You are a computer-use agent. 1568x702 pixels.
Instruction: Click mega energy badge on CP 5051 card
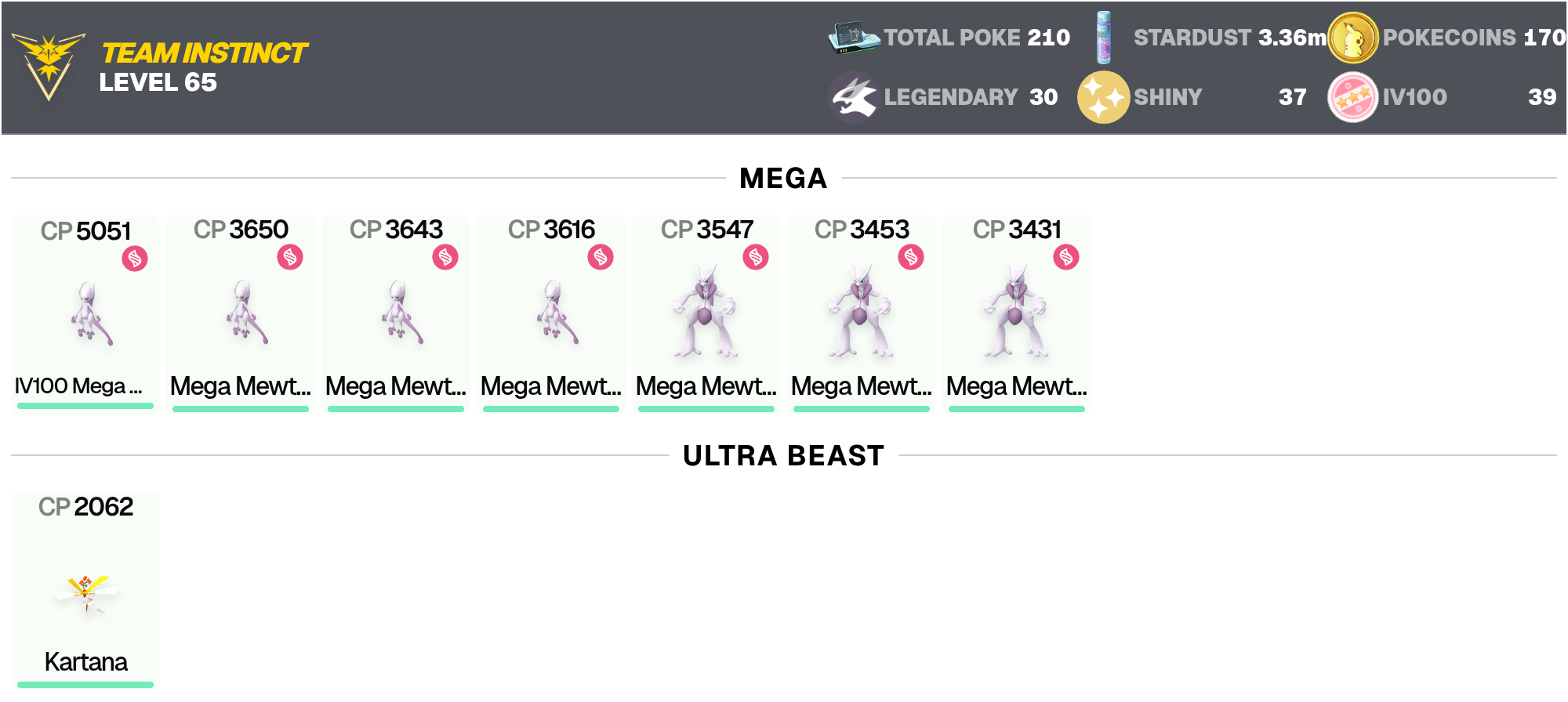click(135, 259)
